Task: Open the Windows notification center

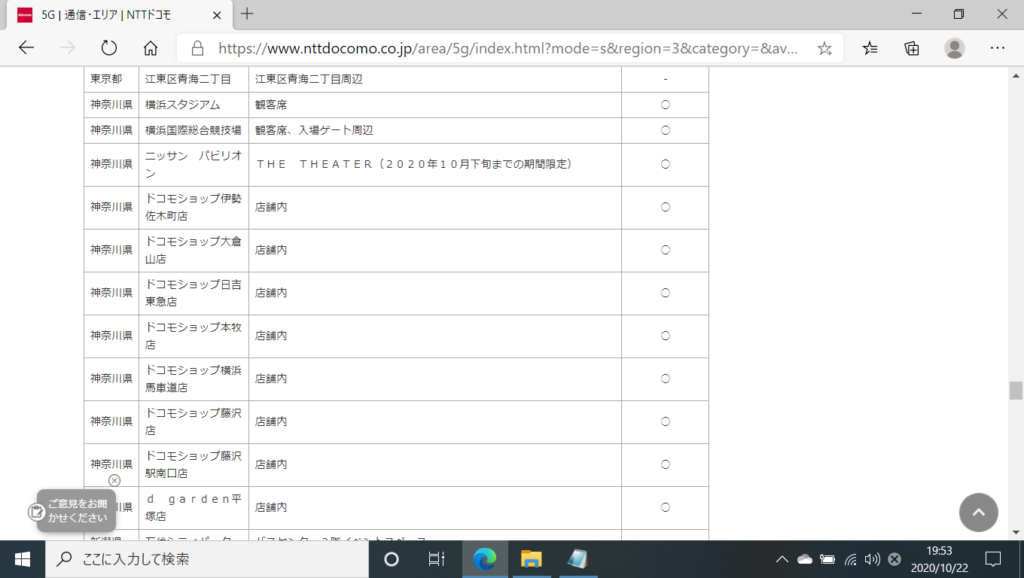Action: (993, 559)
